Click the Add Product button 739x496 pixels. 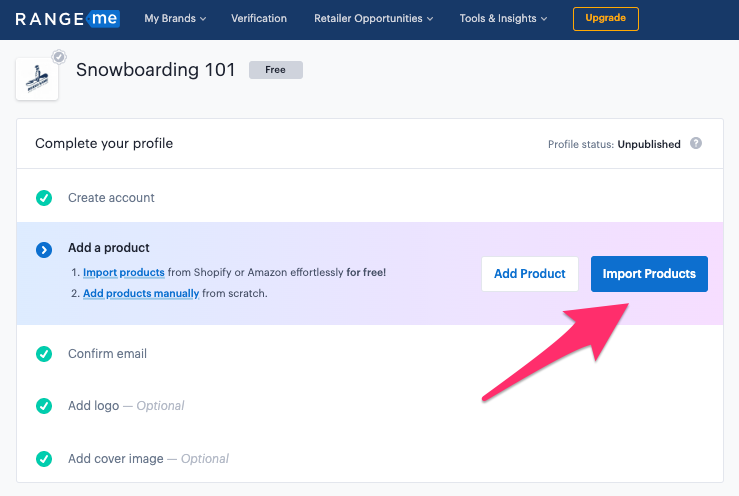click(x=530, y=274)
